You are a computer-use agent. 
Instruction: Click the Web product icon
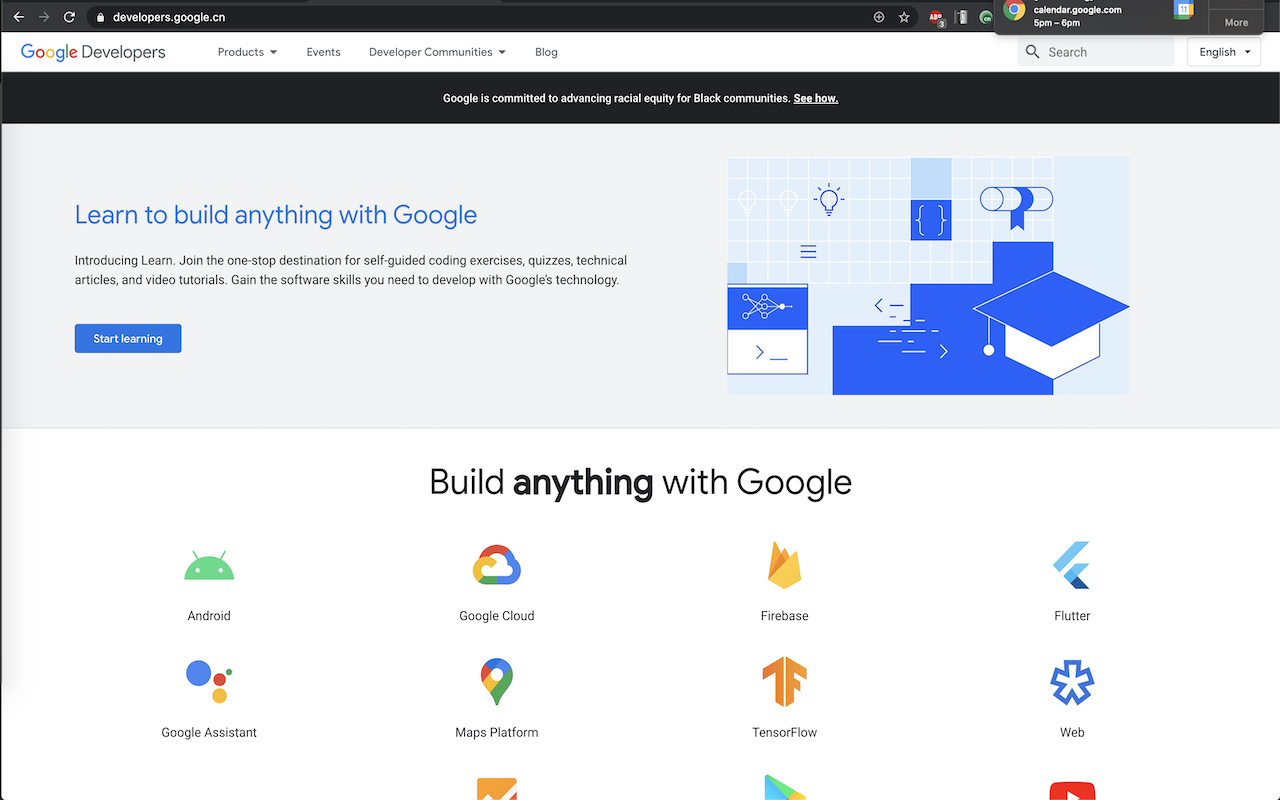pos(1072,681)
